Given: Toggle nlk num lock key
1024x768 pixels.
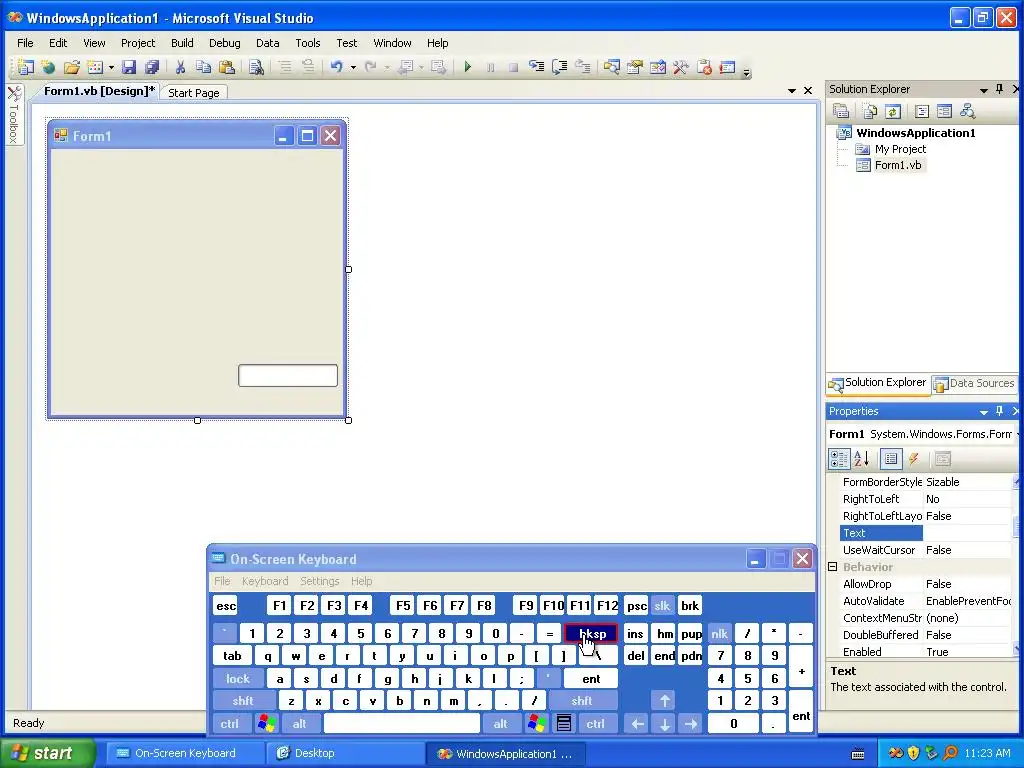Looking at the screenshot, I should pyautogui.click(x=719, y=633).
